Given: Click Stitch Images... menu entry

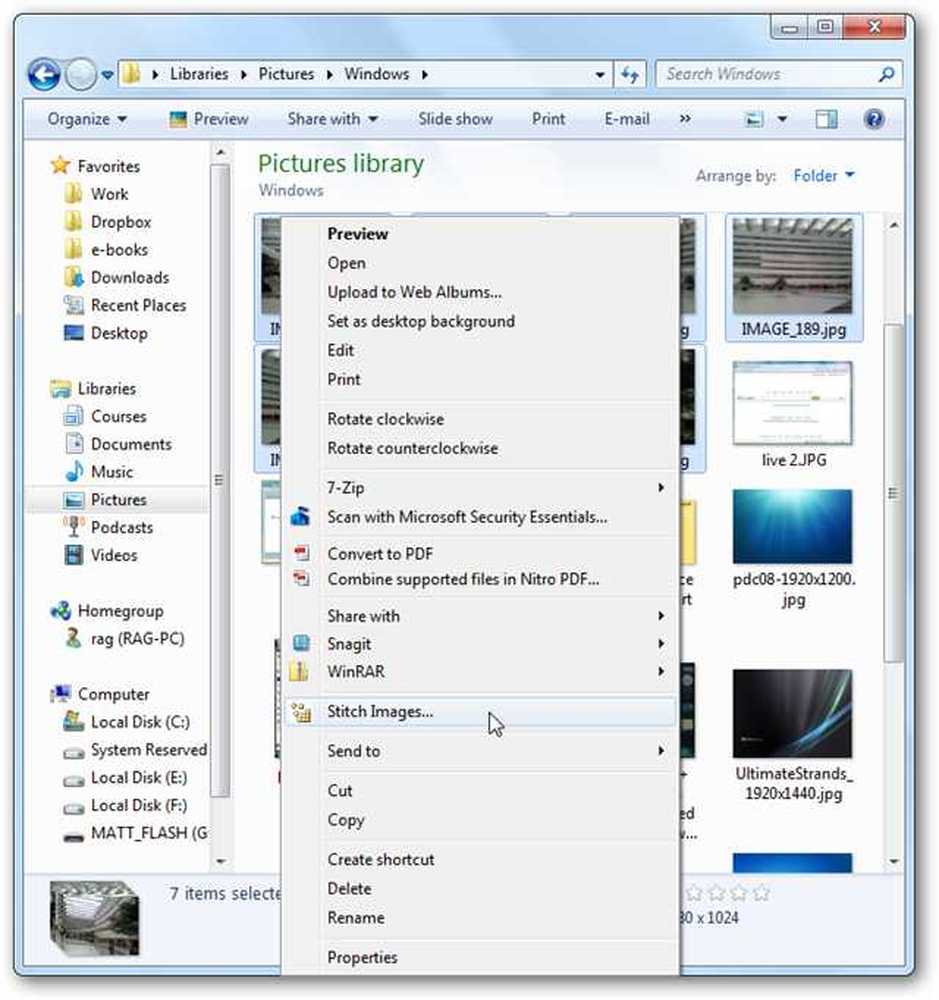Looking at the screenshot, I should 480,712.
